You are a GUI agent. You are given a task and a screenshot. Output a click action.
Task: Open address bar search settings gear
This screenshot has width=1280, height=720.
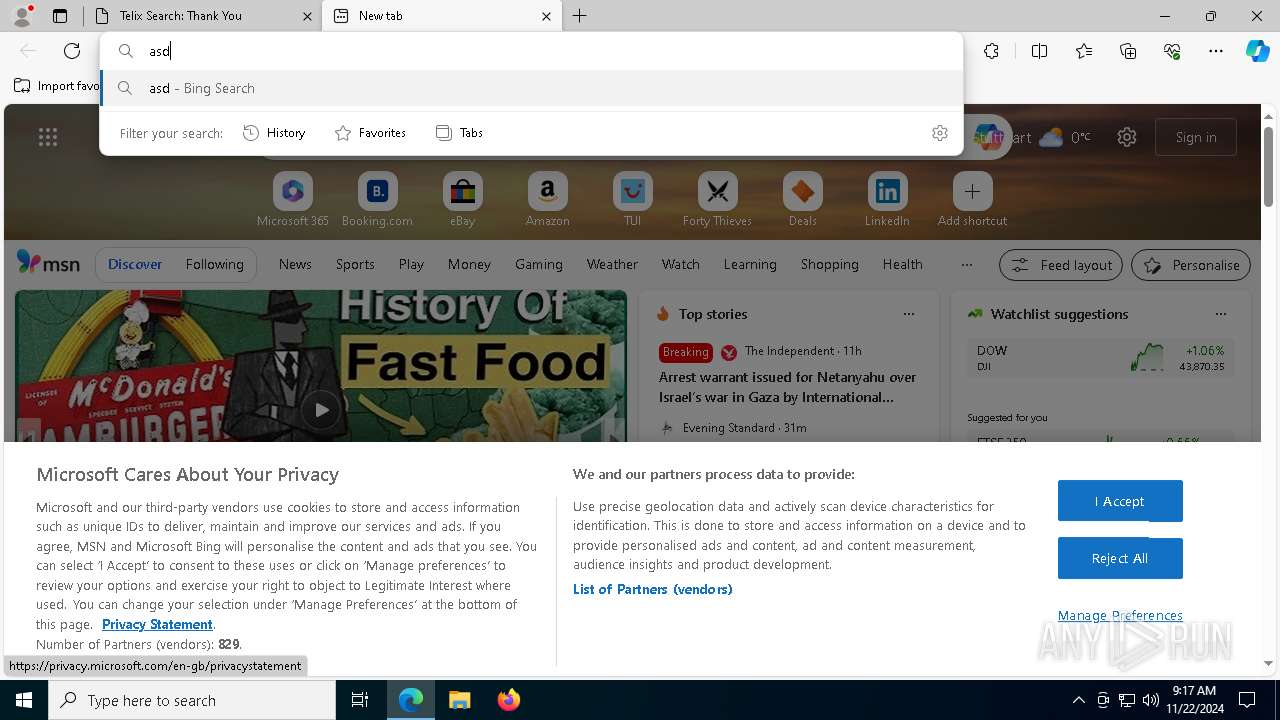(x=940, y=133)
